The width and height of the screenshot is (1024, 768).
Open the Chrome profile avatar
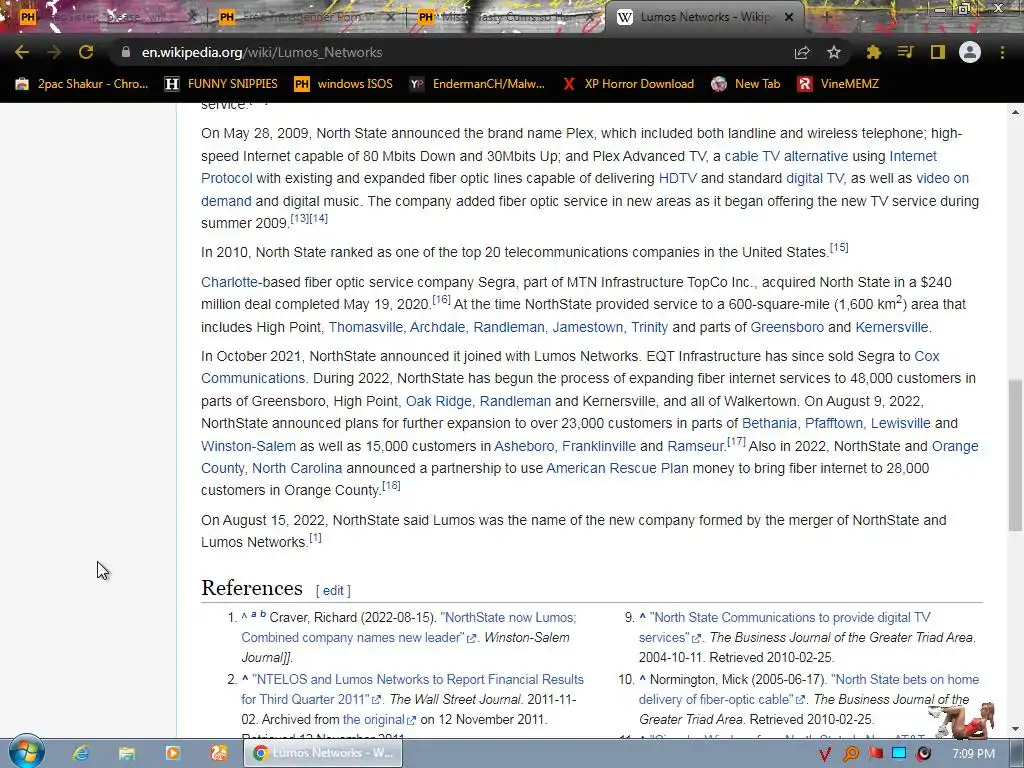pos(970,52)
